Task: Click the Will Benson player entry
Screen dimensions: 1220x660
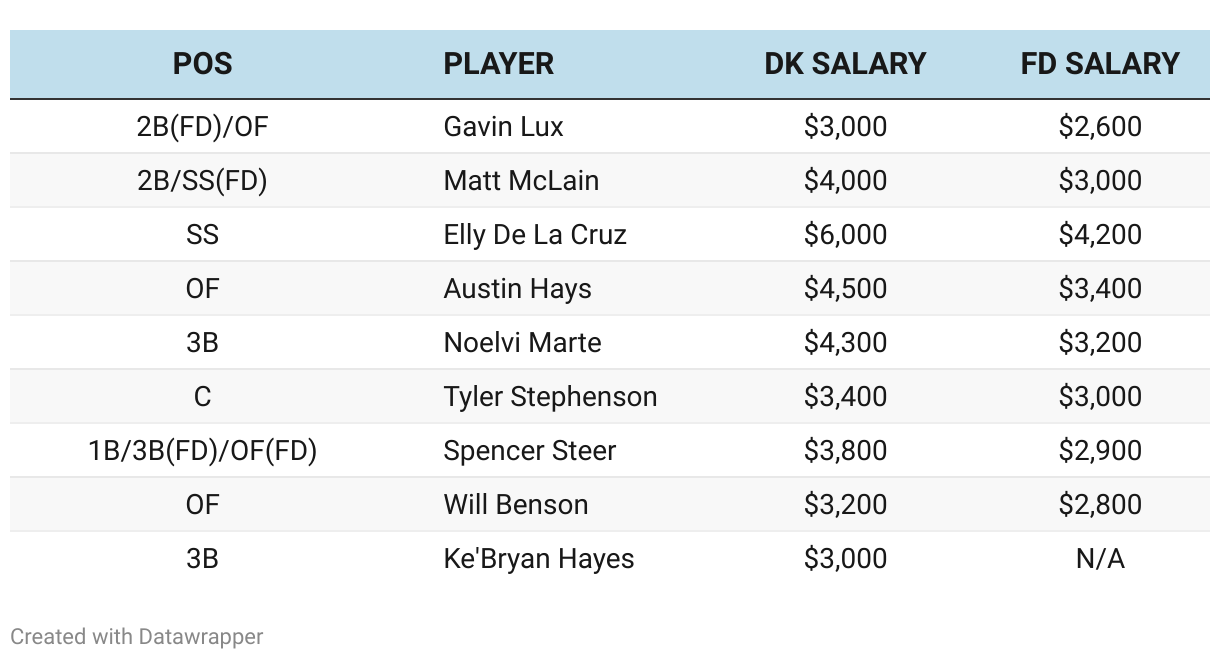Action: (515, 505)
